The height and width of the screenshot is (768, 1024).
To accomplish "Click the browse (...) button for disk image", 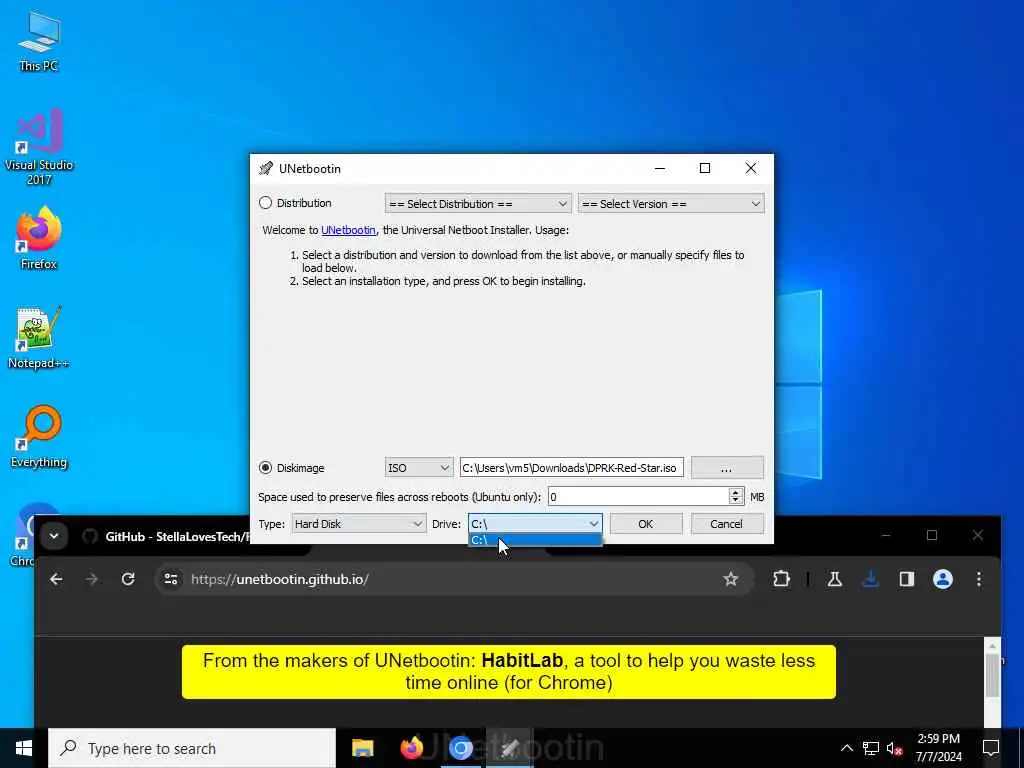I will (x=727, y=468).
